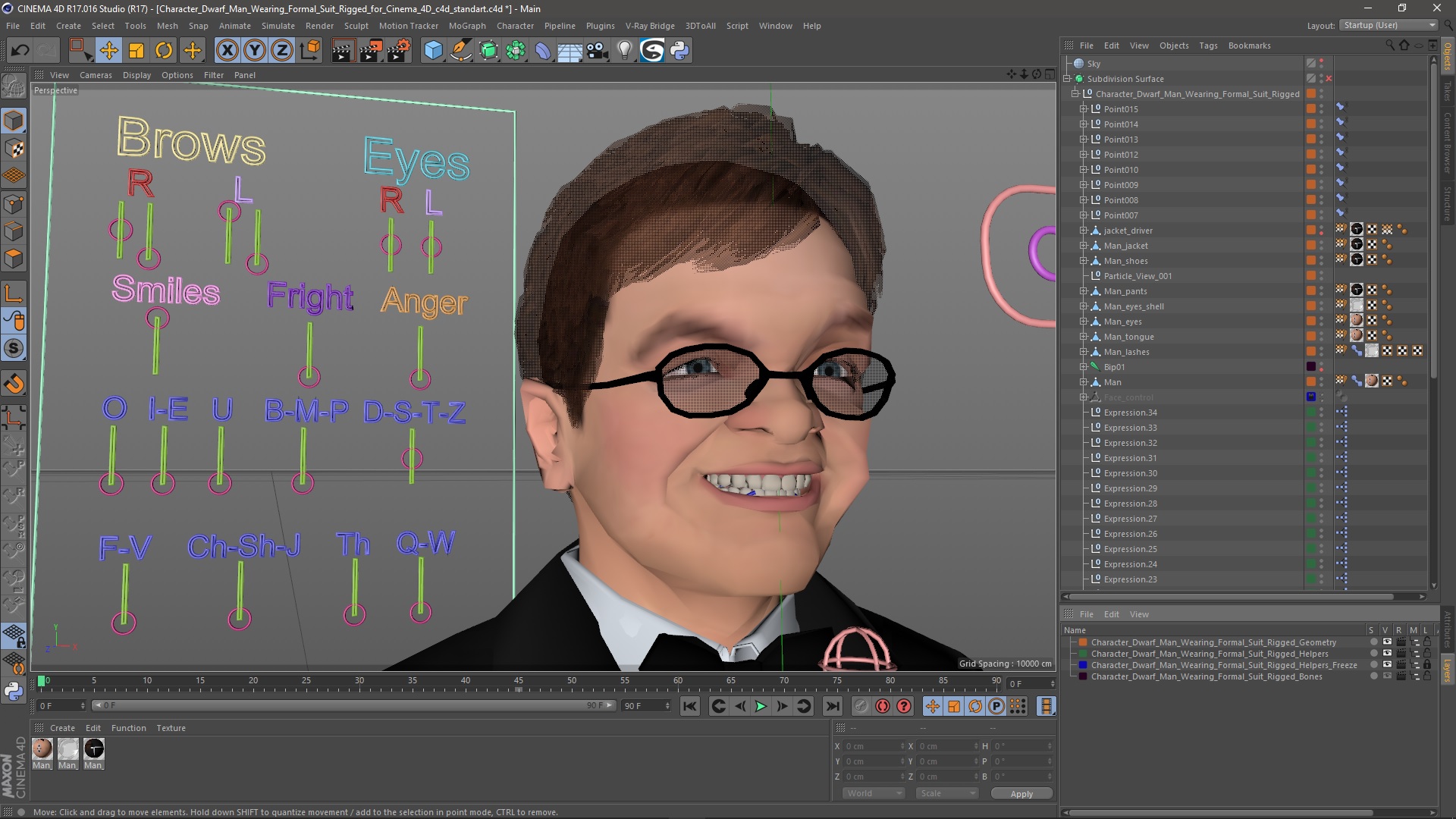
Task: Toggle Subdivision Surface enable mark
Action: click(1329, 79)
